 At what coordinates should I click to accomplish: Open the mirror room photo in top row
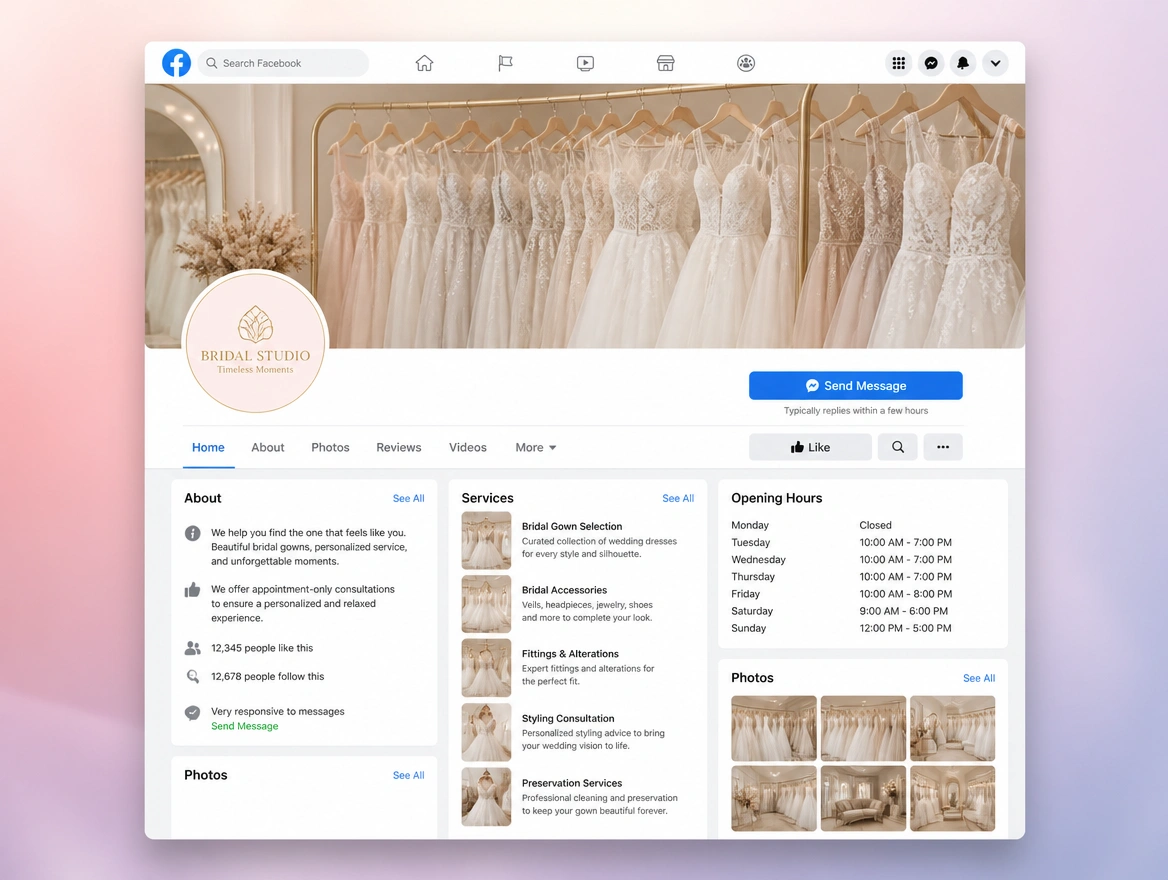click(x=953, y=728)
